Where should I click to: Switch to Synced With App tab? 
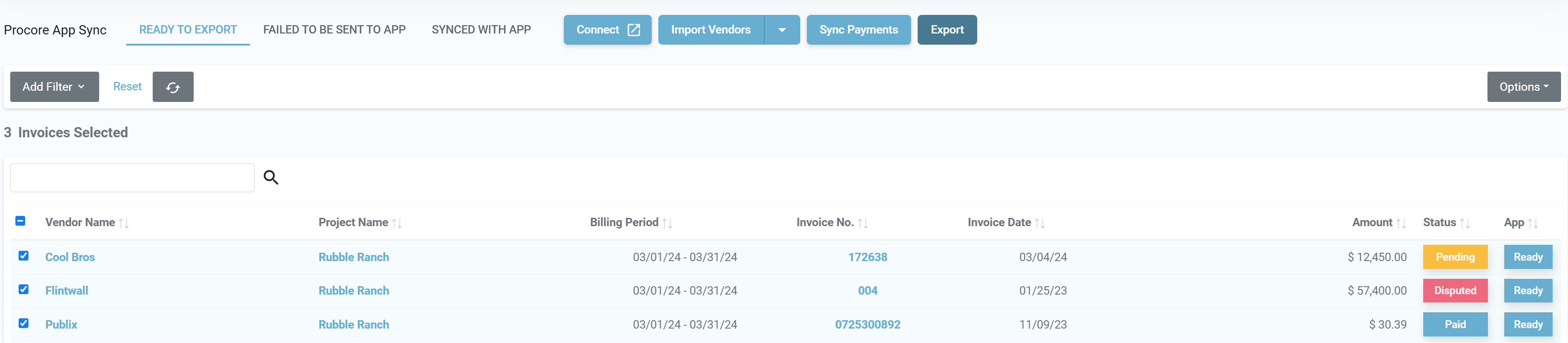481,30
